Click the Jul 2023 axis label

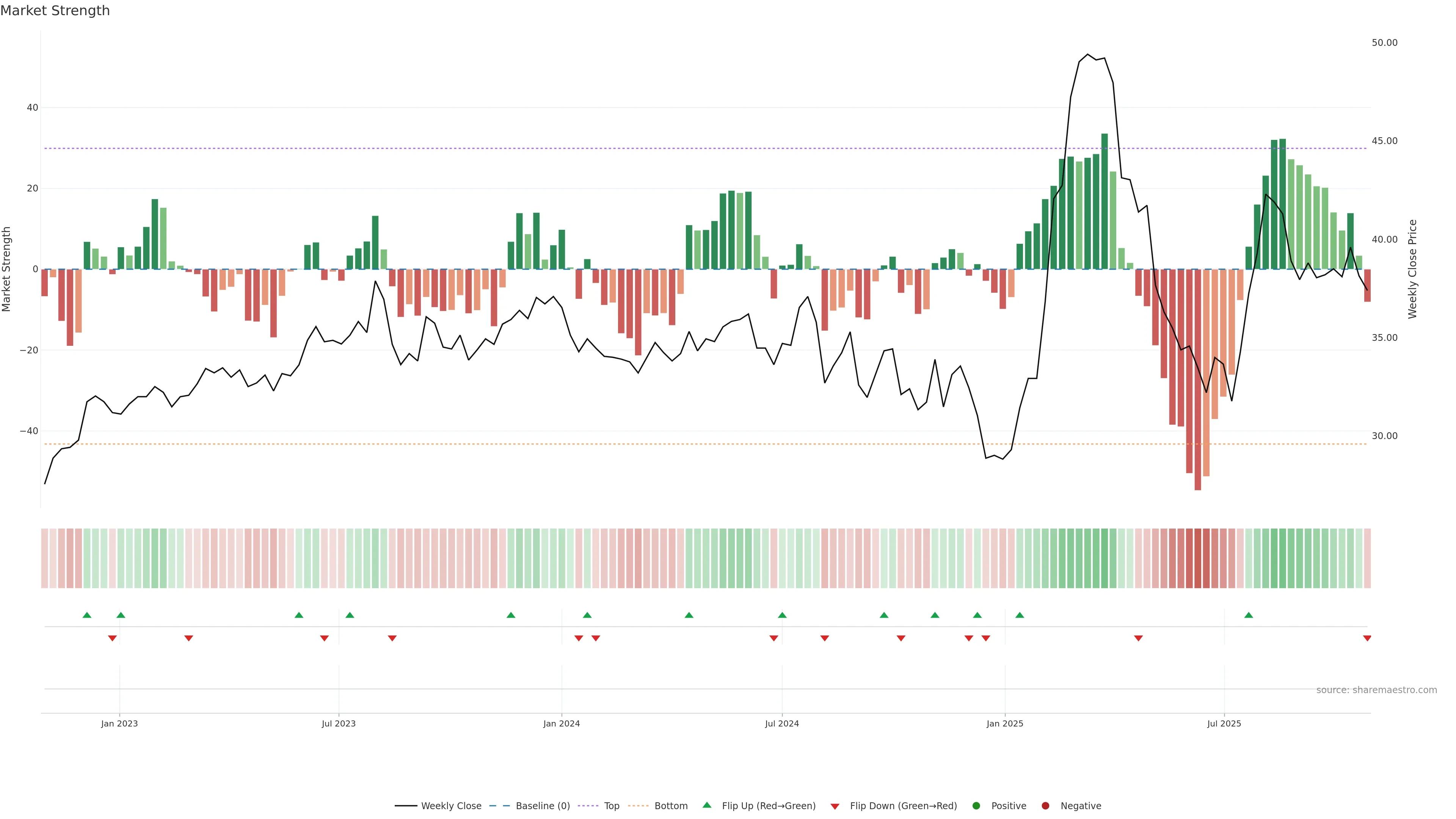339,723
